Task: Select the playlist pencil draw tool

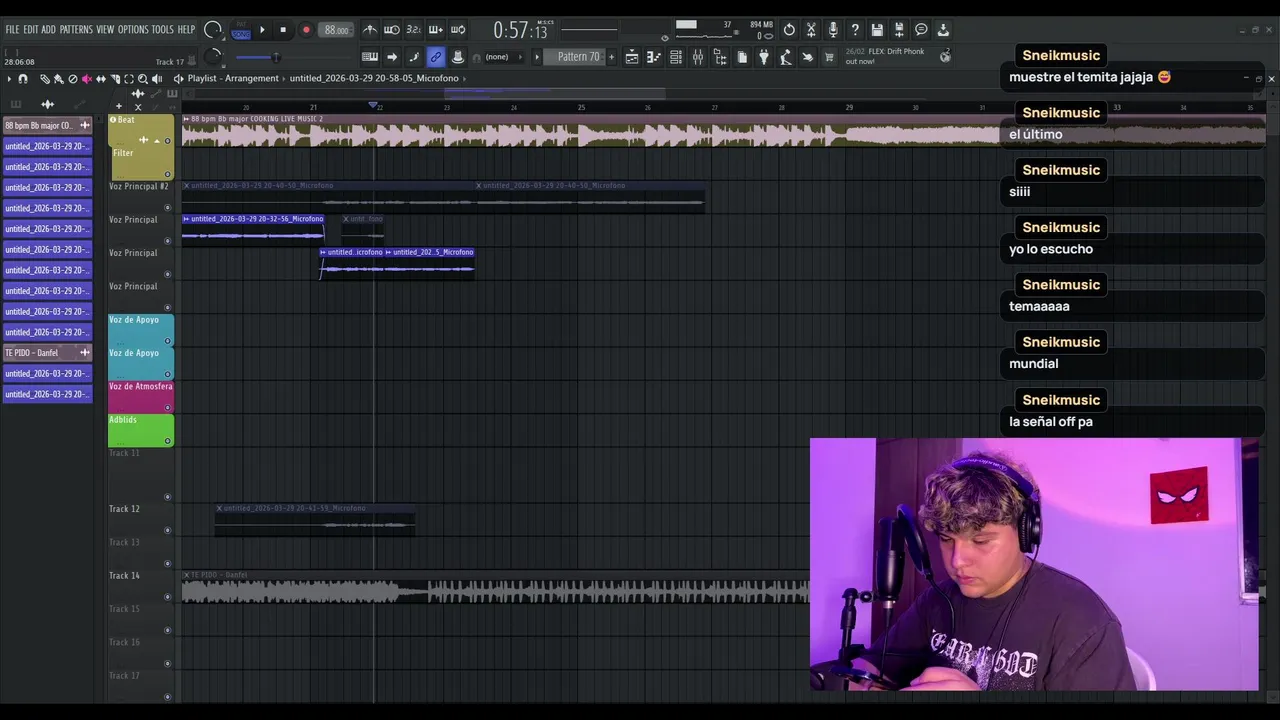Action: click(44, 78)
